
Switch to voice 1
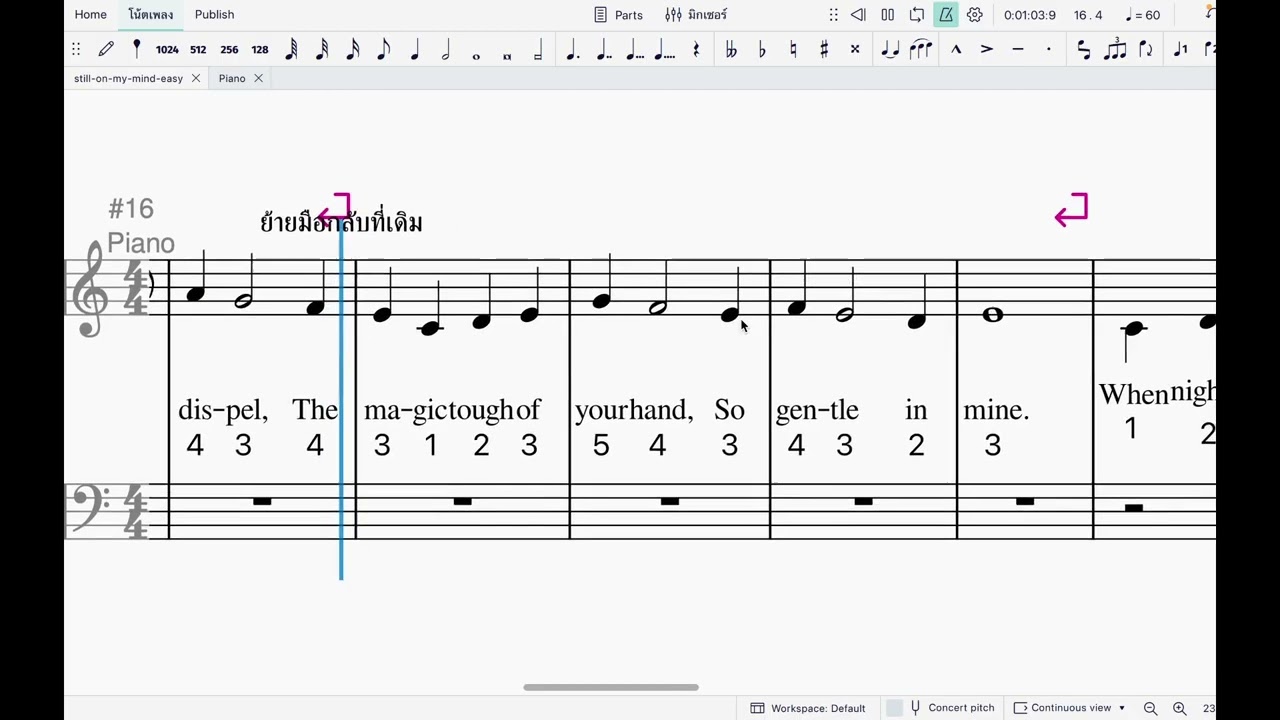(1181, 49)
